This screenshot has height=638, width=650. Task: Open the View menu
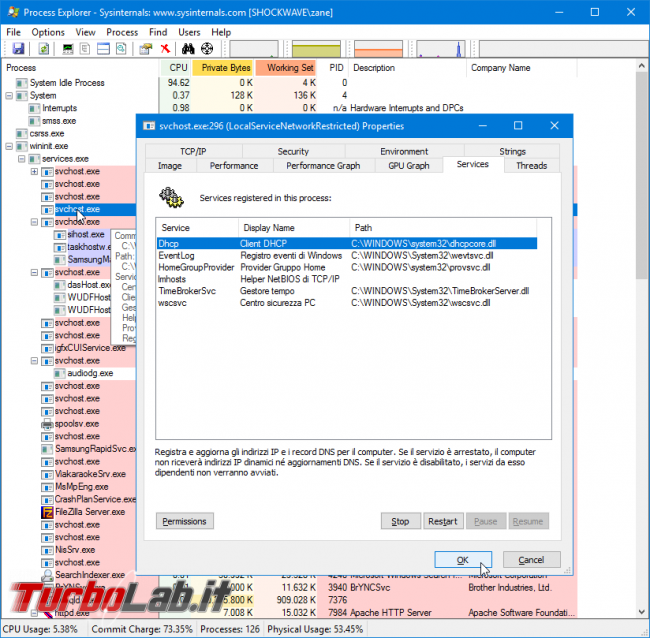click(85, 32)
